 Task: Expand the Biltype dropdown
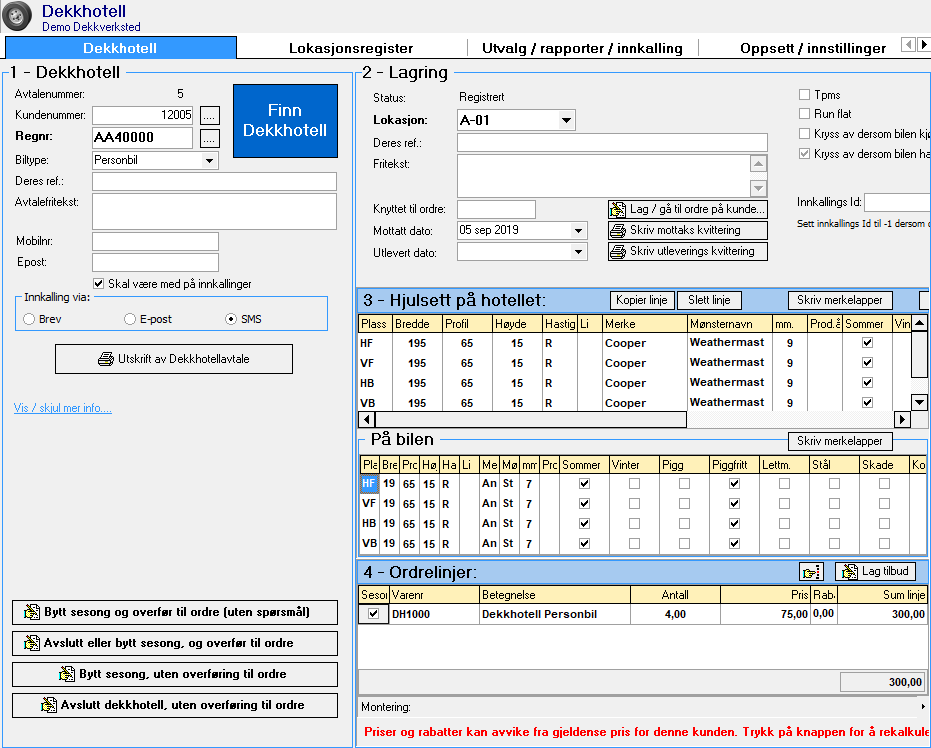(209, 160)
